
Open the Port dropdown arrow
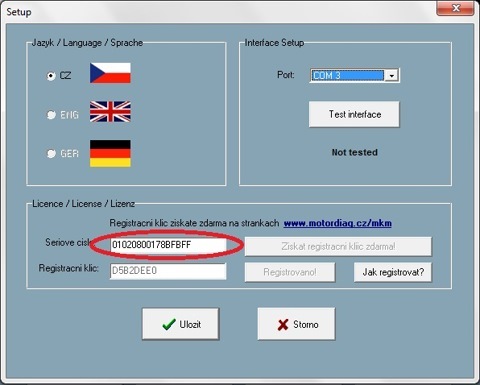point(391,76)
